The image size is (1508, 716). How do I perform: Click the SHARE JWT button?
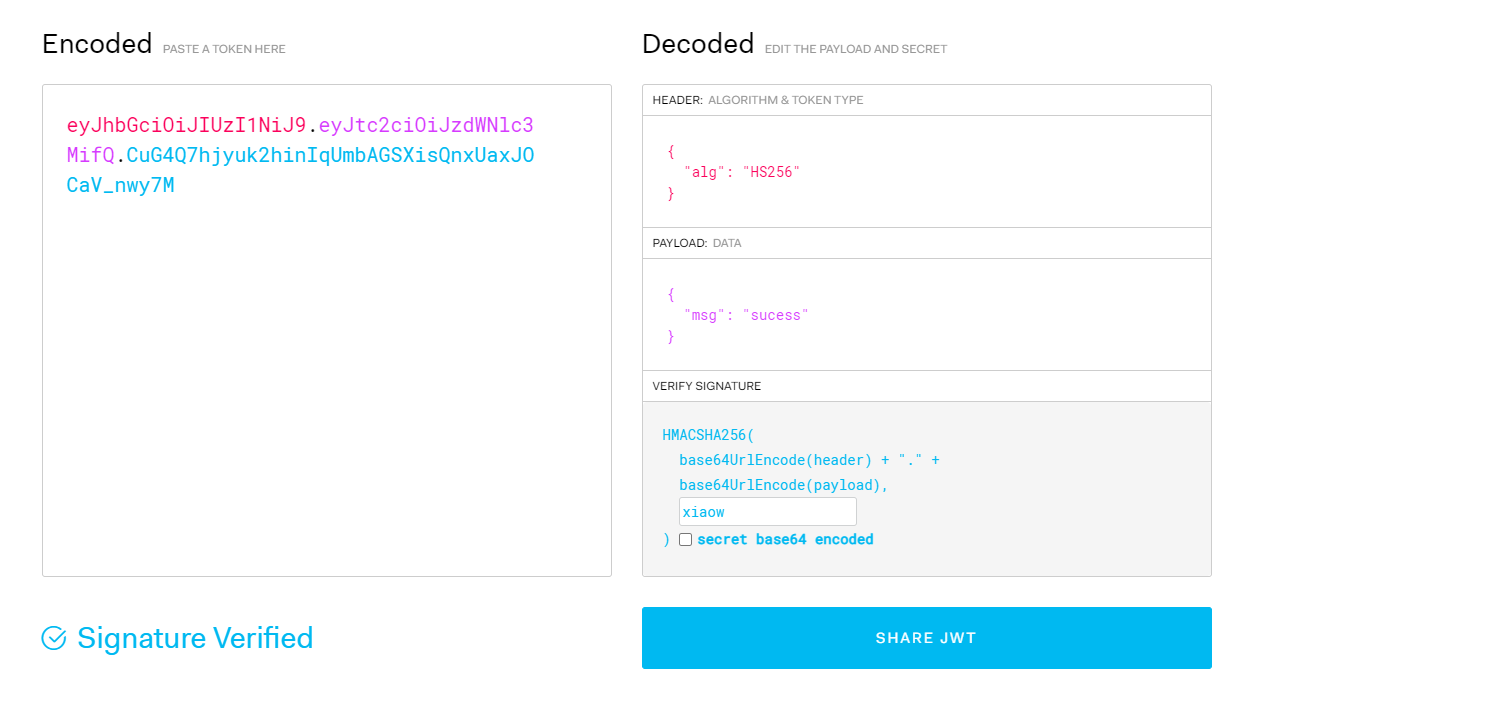coord(926,638)
